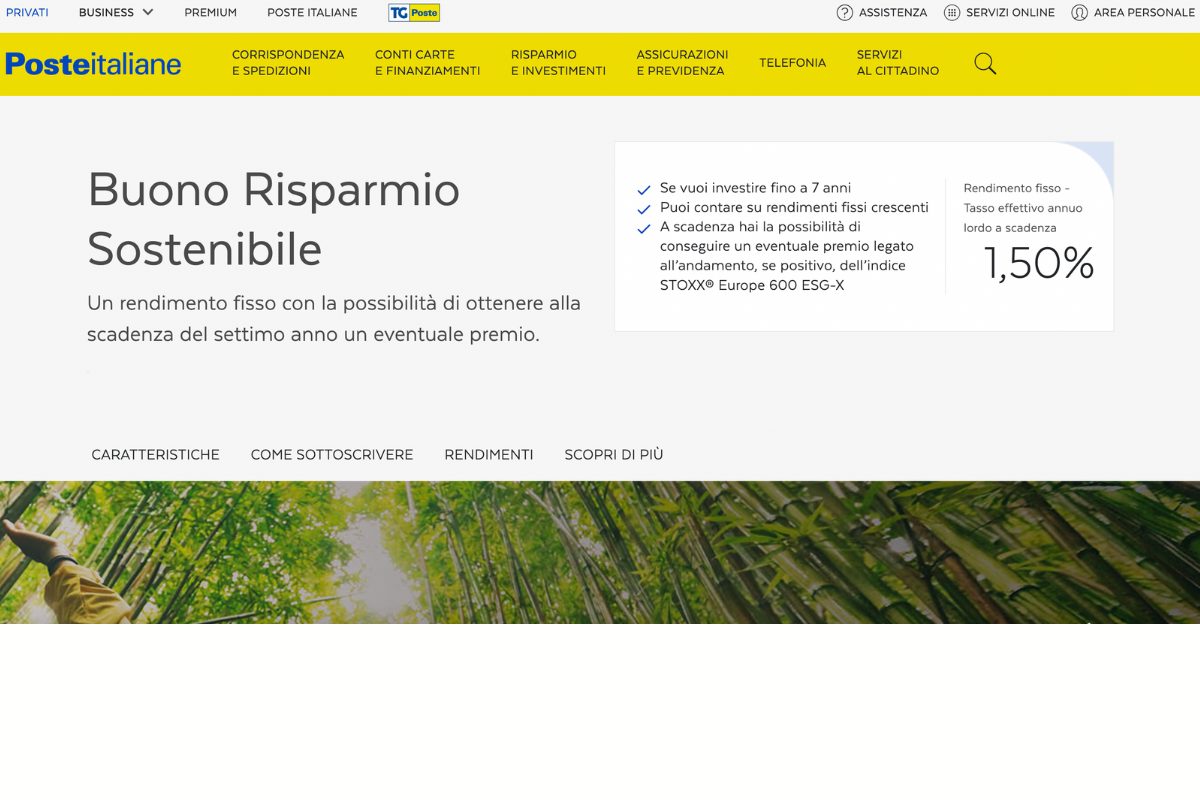Screen dimensions: 1200x800
Task: Click the bamboo forest banner image
Action: 600,552
